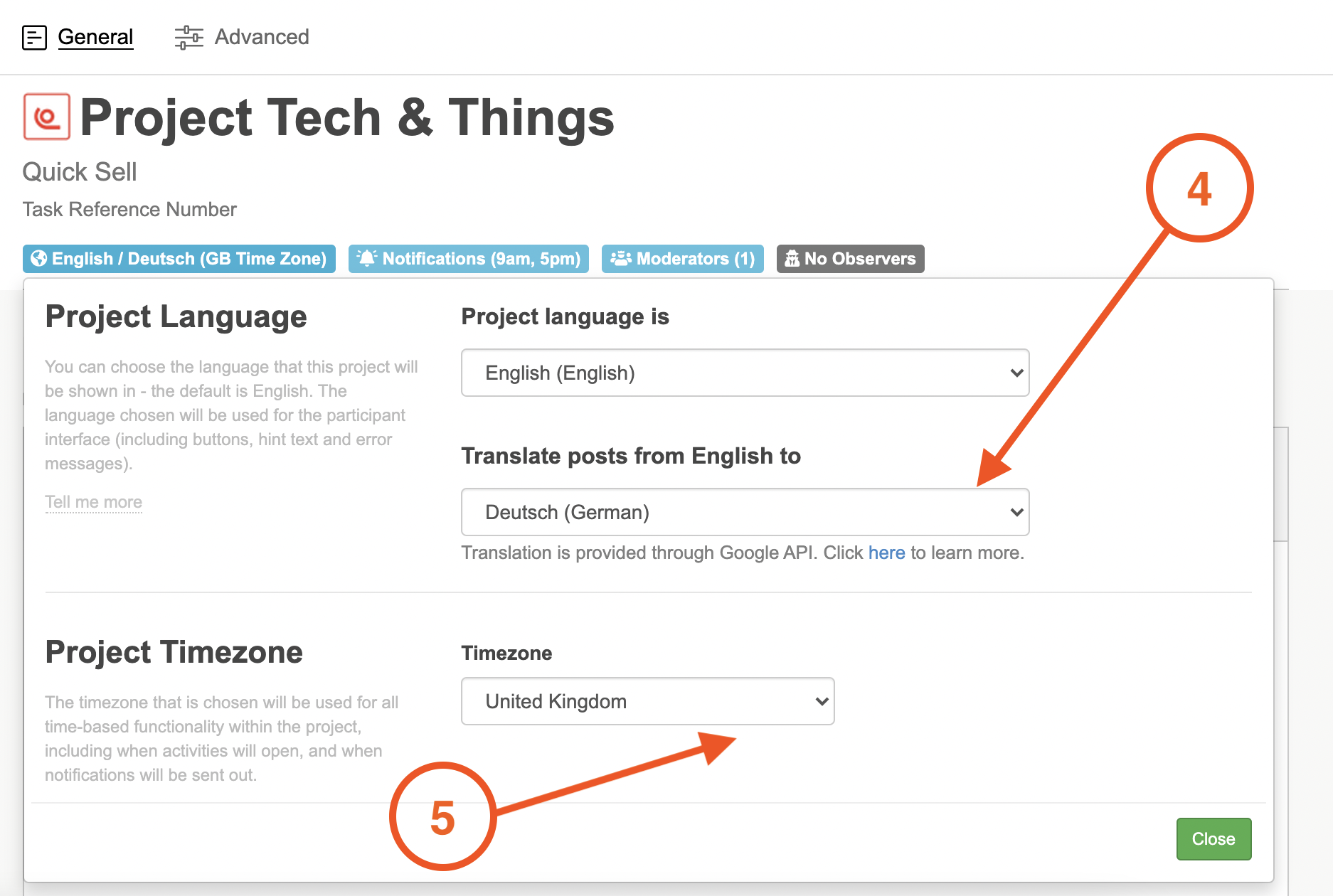1333x896 pixels.
Task: Click the 'Quick Sell' subtitle text
Action: [80, 172]
